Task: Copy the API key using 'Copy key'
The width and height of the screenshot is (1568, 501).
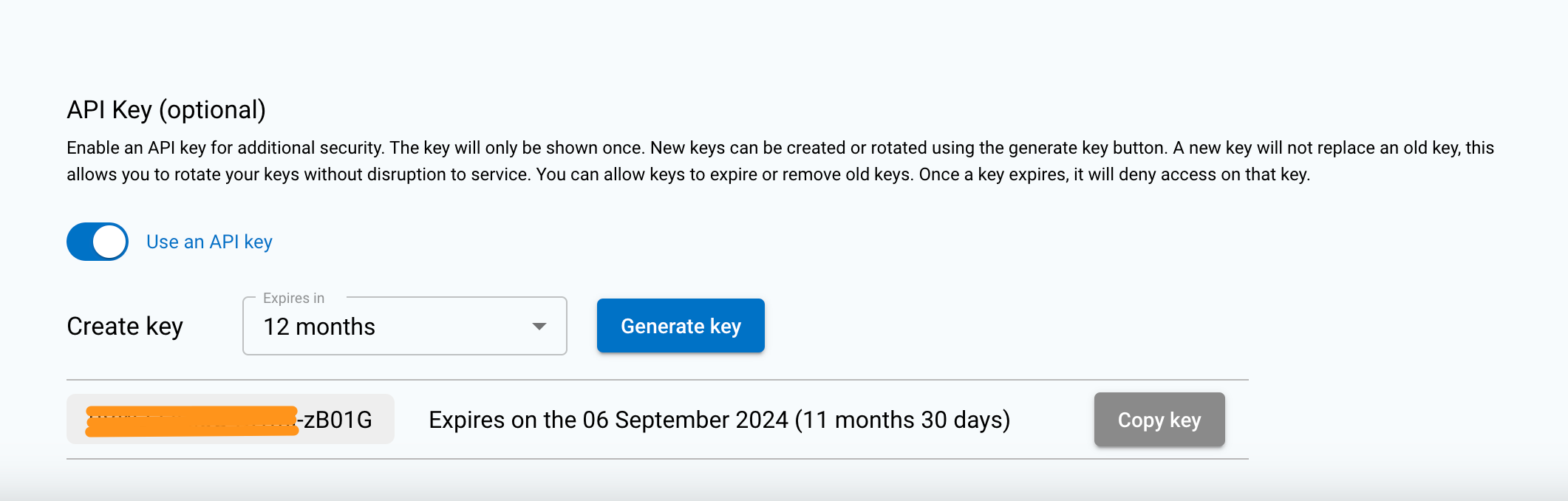Action: 1159,420
